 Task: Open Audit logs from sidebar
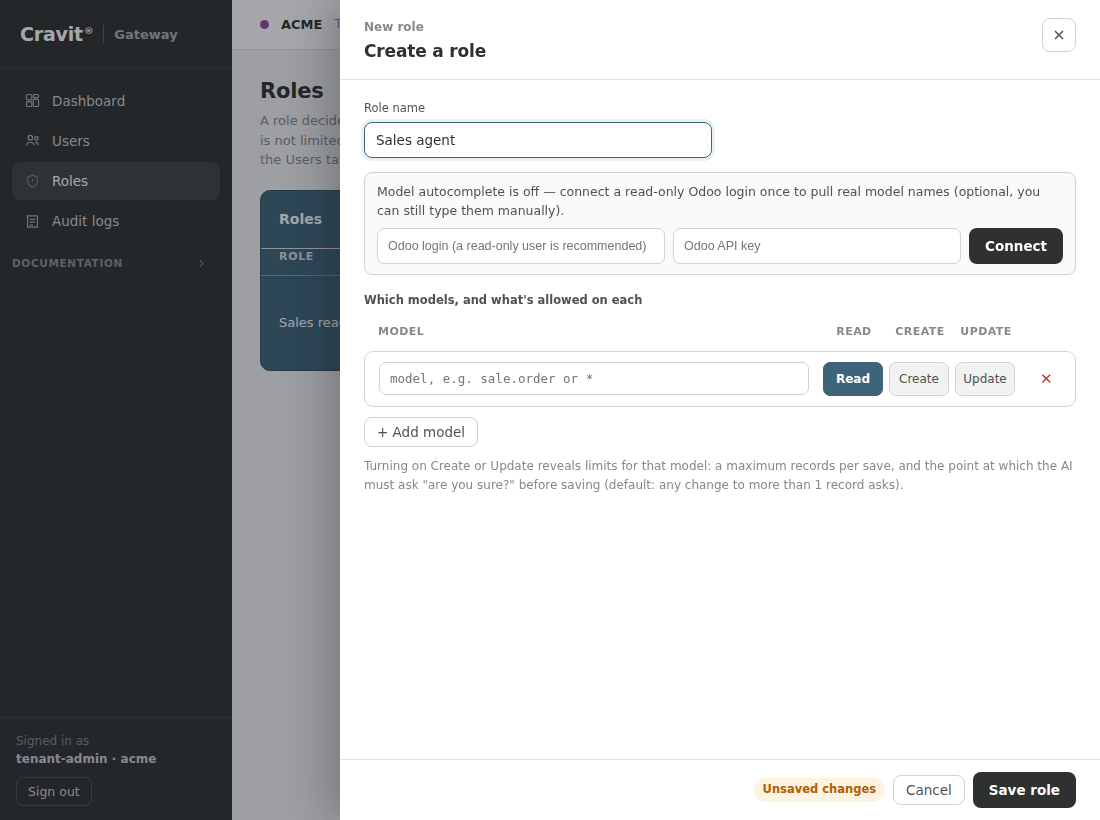[x=116, y=221]
